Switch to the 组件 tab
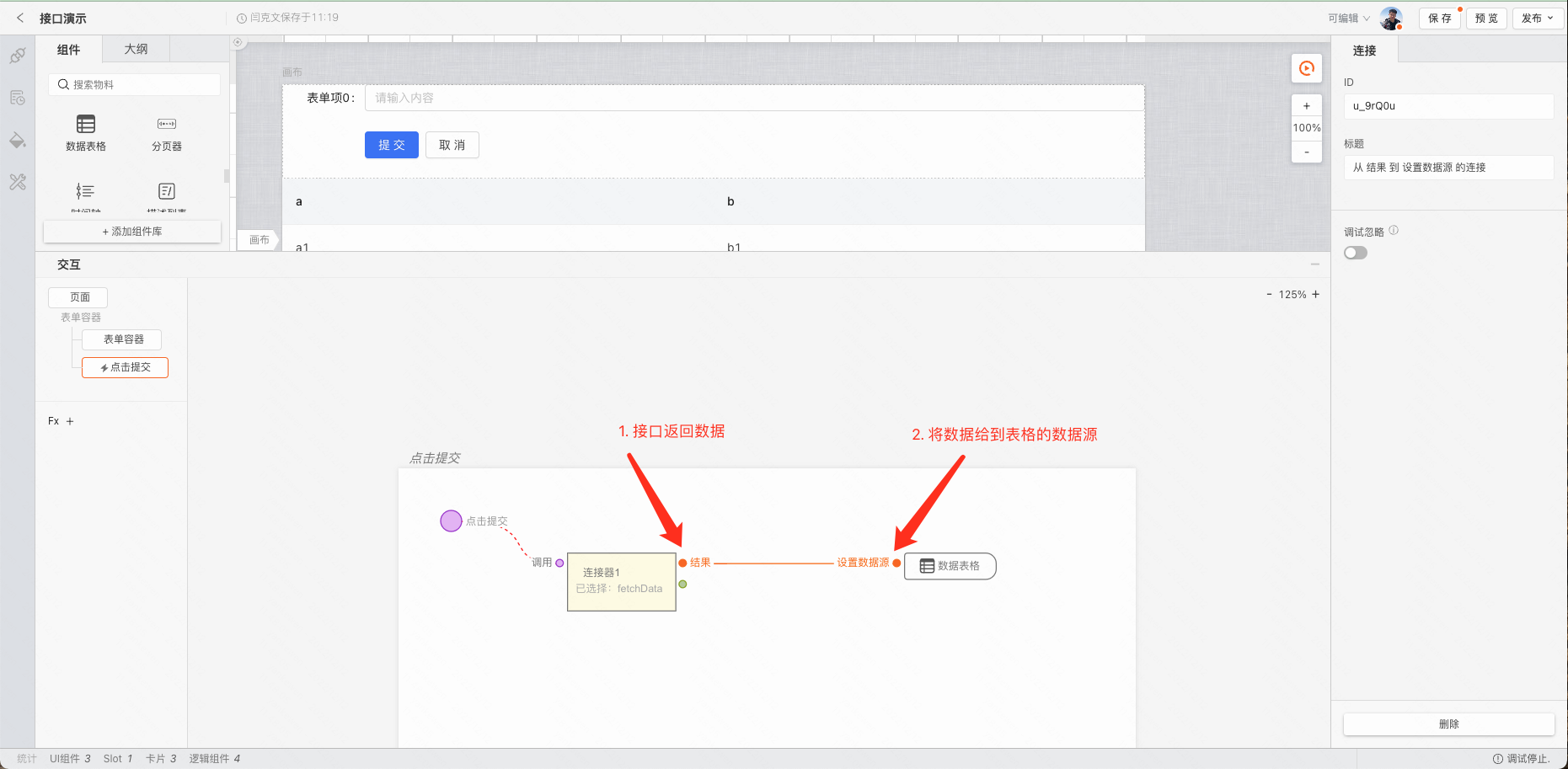This screenshot has width=1568, height=769. point(68,50)
